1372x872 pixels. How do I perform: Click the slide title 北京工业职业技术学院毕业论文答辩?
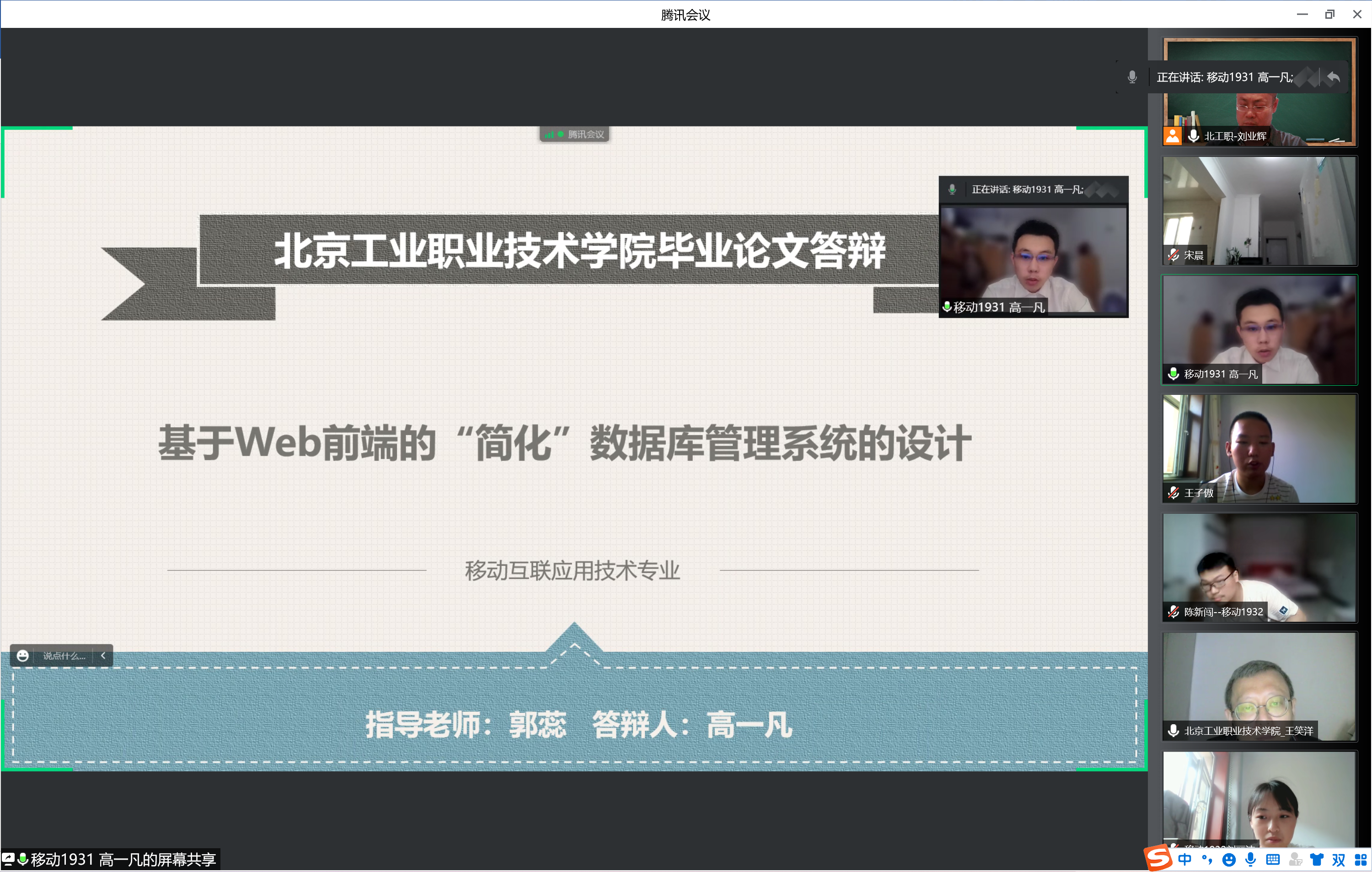coord(579,251)
